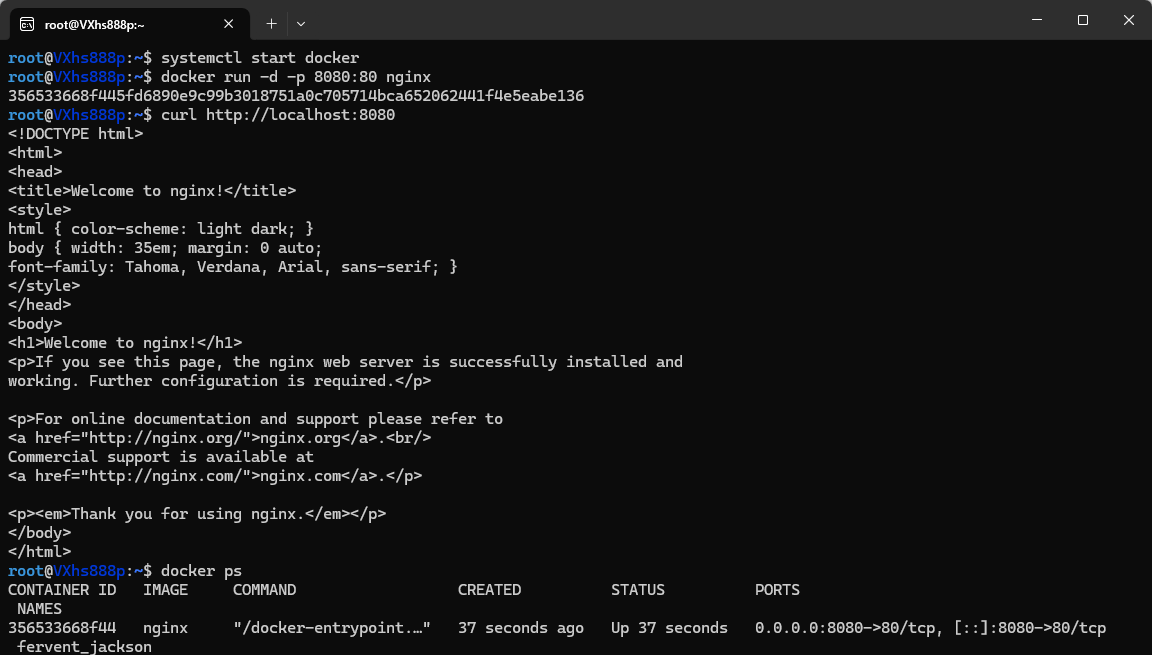Click the fervent_jackson container name

pos(84,647)
